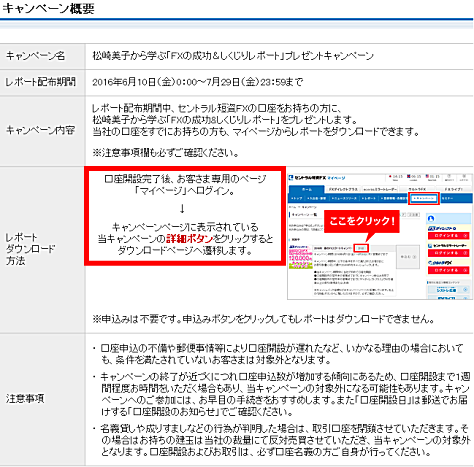474x467 pixels.
Task: Click the 注意事項 row label
Action: pyautogui.click(x=25, y=398)
